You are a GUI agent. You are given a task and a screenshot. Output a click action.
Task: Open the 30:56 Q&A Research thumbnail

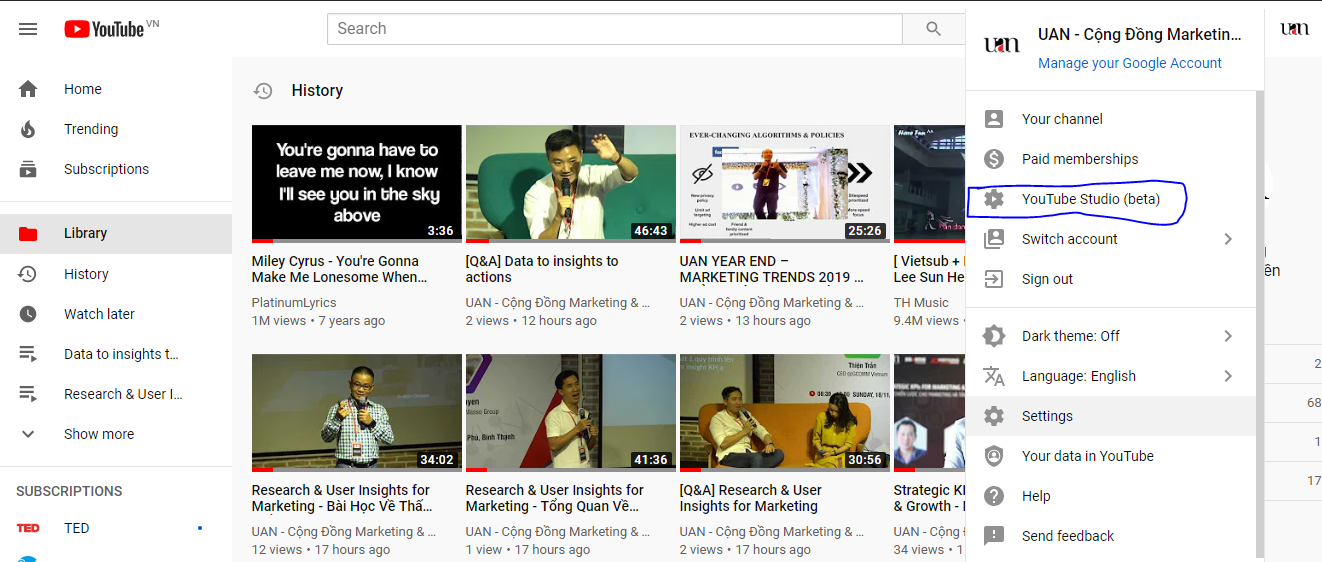point(785,413)
